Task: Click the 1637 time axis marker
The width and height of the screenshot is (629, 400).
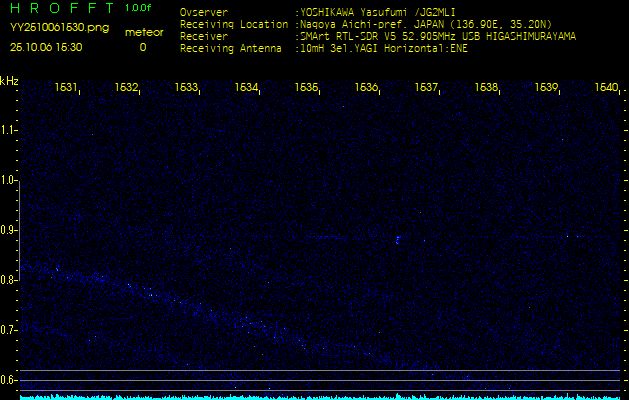Action: pyautogui.click(x=426, y=87)
